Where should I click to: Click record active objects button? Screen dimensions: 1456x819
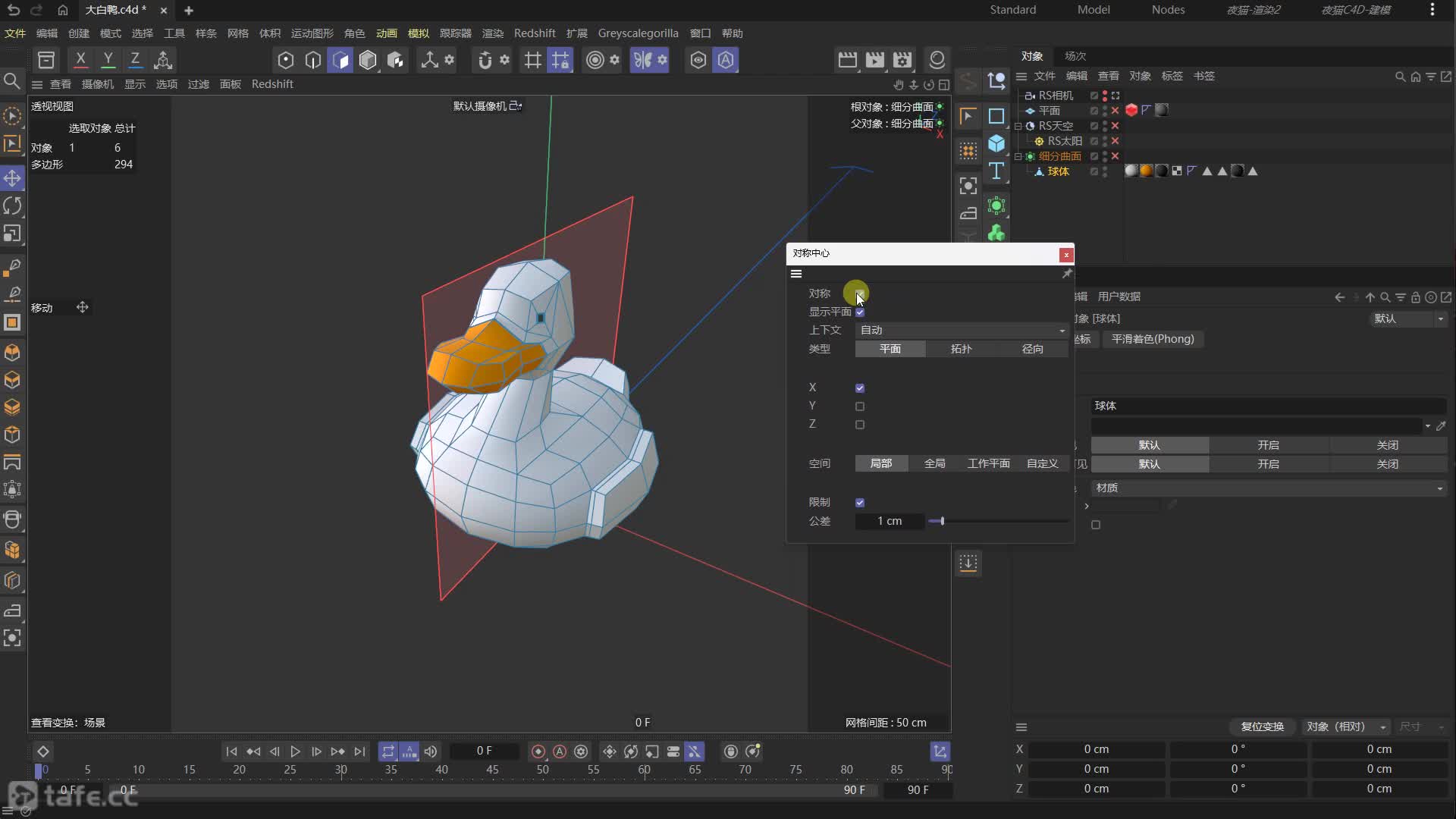tap(538, 752)
